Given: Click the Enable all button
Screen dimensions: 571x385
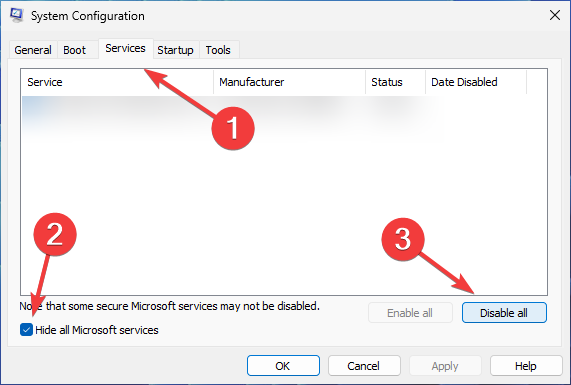Looking at the screenshot, I should [x=410, y=313].
